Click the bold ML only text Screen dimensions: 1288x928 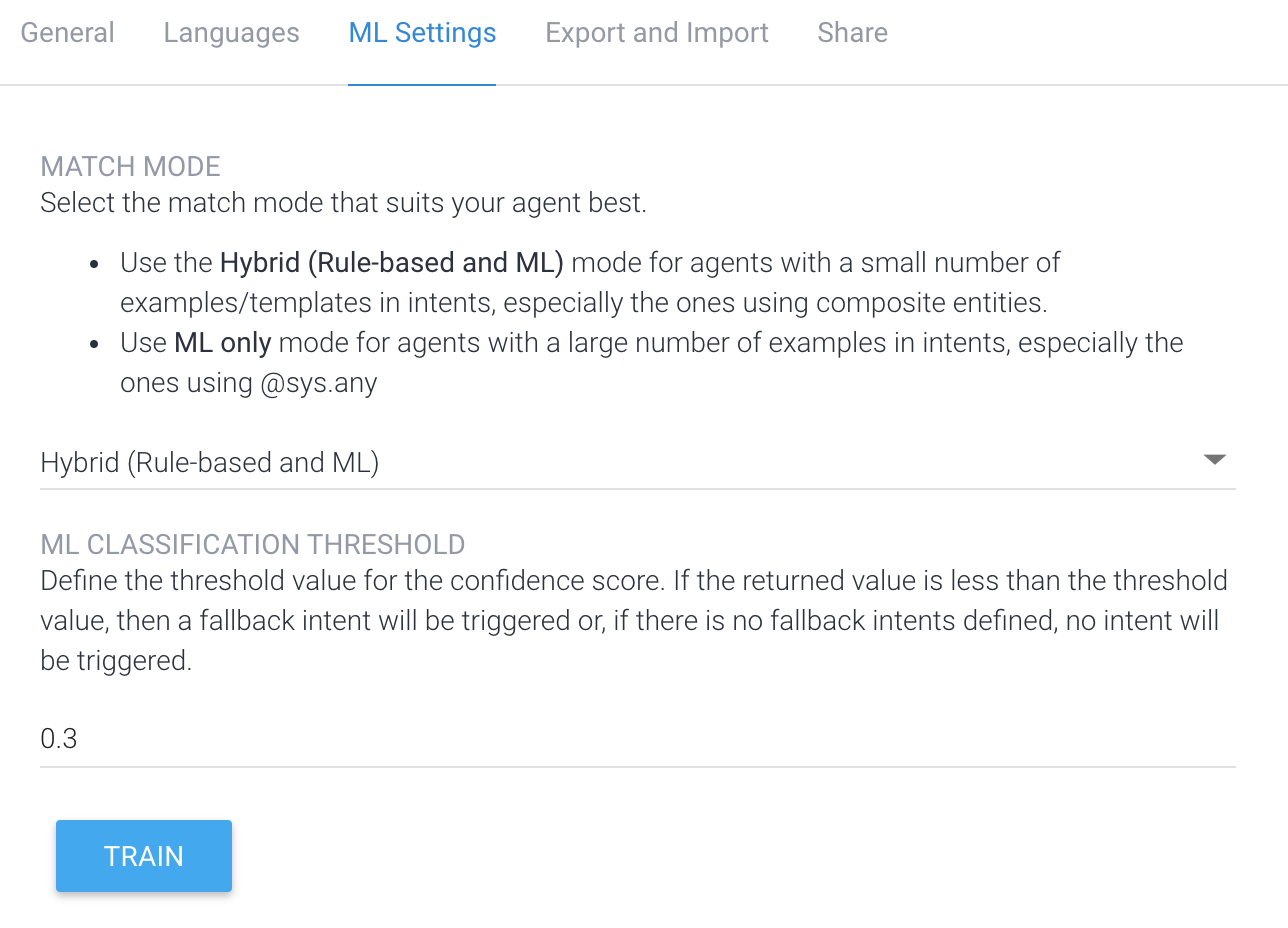pos(223,343)
